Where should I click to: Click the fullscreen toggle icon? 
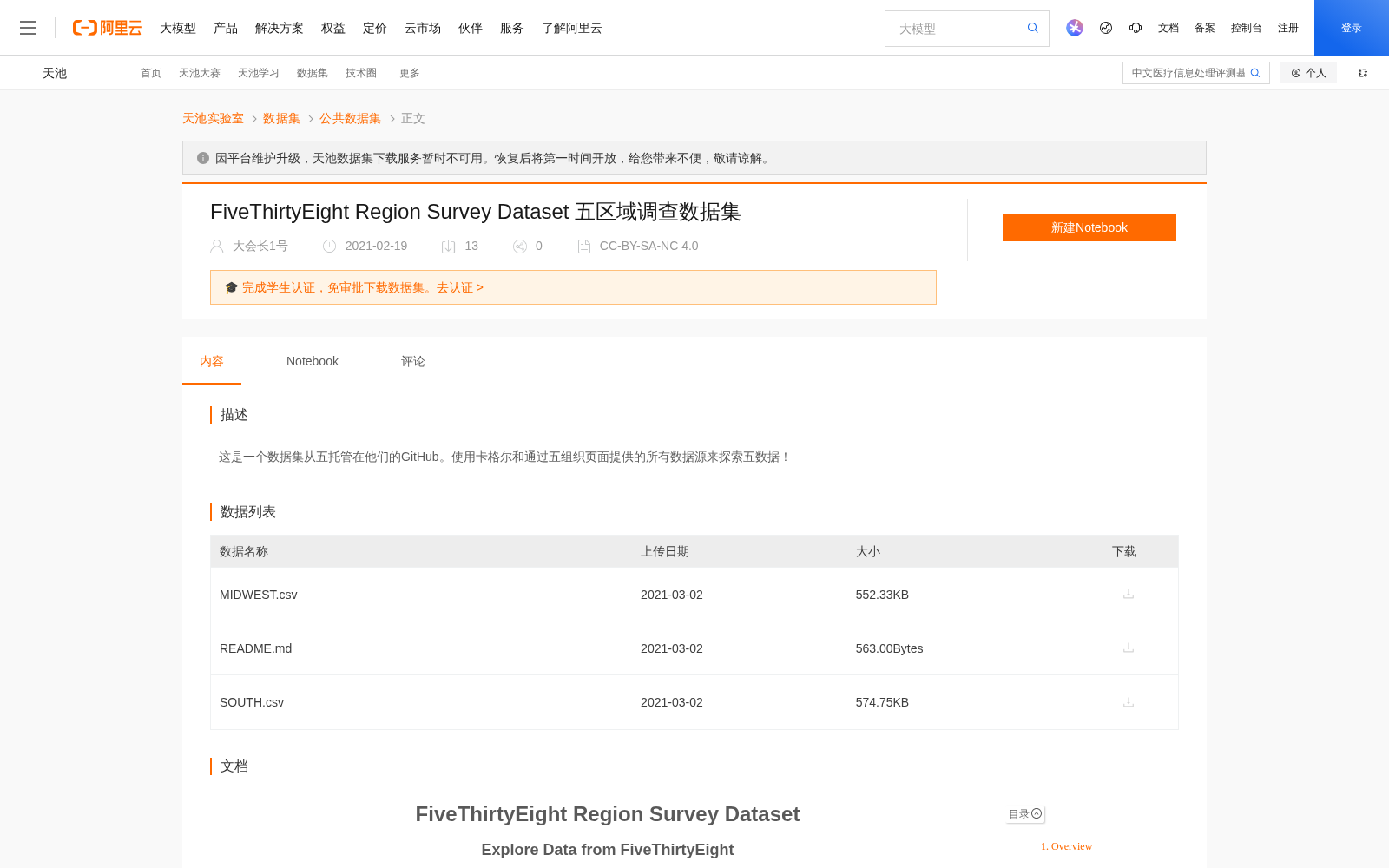(x=1363, y=73)
